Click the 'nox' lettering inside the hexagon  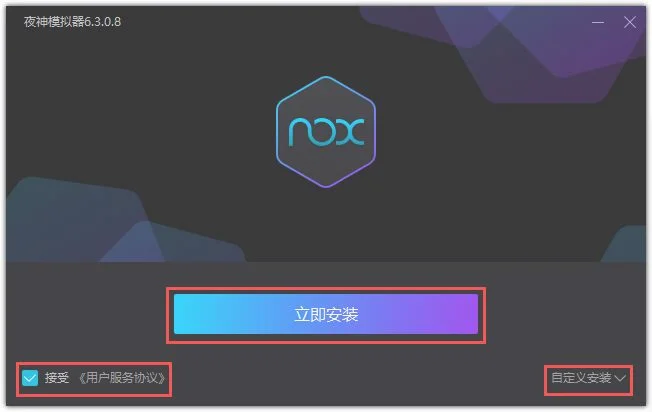click(x=327, y=132)
